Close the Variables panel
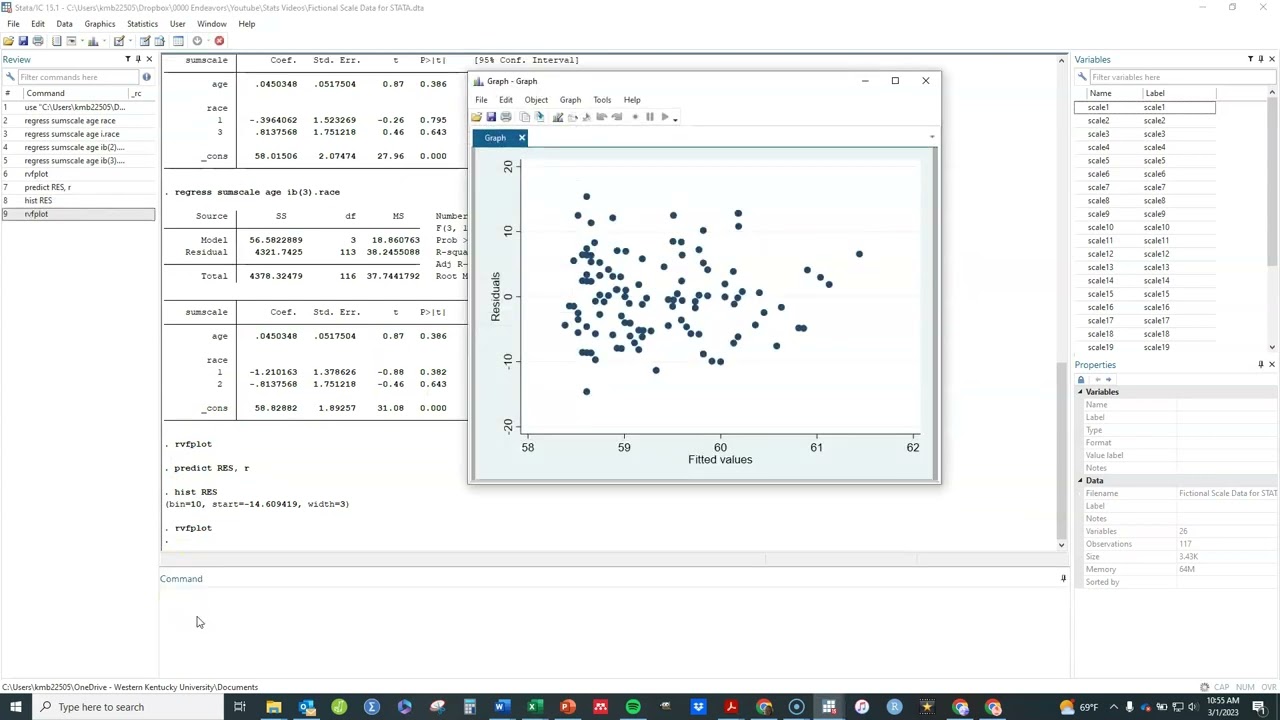The height and width of the screenshot is (720, 1280). coord(1272,59)
